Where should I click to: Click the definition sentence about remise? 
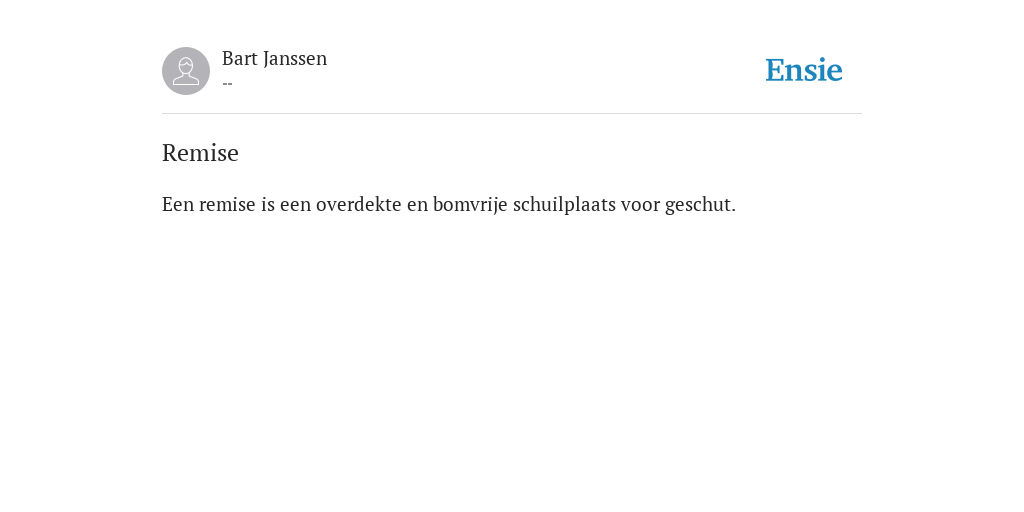point(449,205)
